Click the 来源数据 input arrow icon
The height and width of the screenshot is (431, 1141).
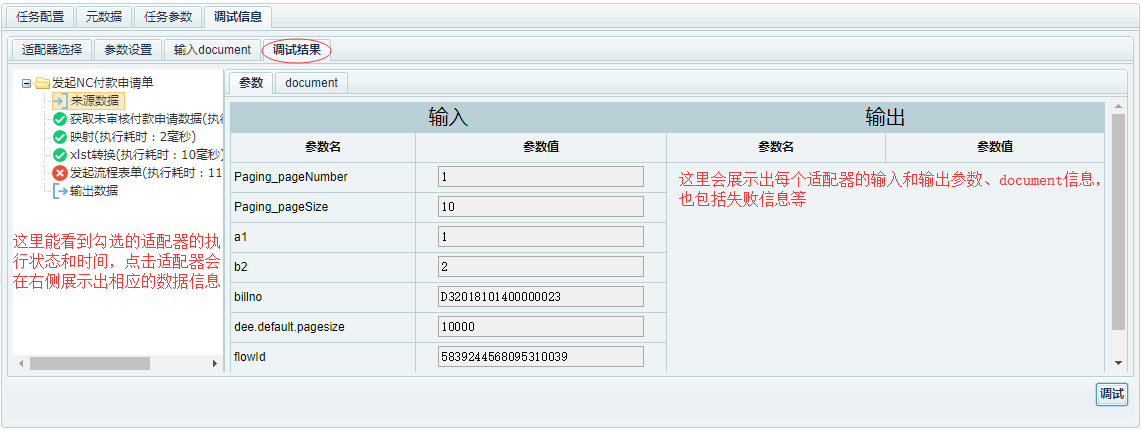(x=60, y=101)
